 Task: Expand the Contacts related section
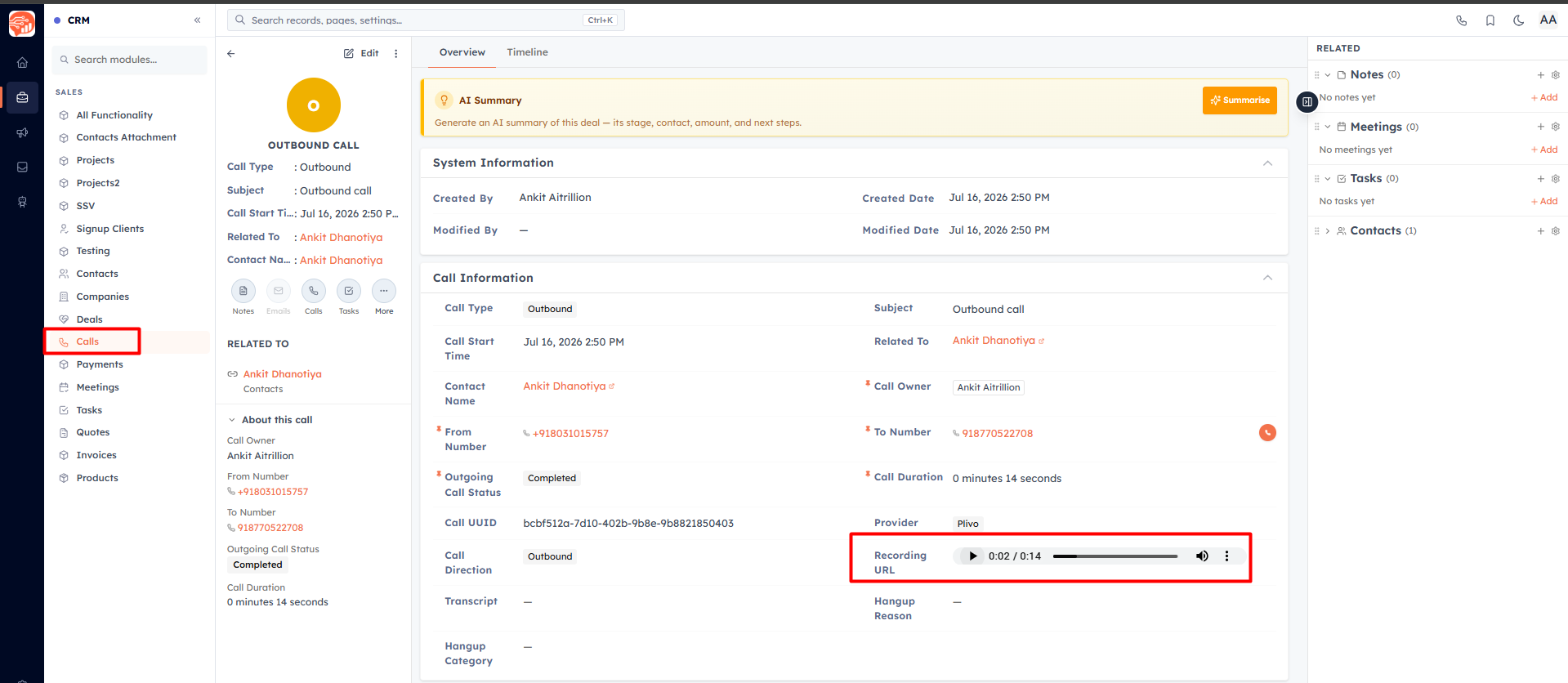pos(1328,231)
